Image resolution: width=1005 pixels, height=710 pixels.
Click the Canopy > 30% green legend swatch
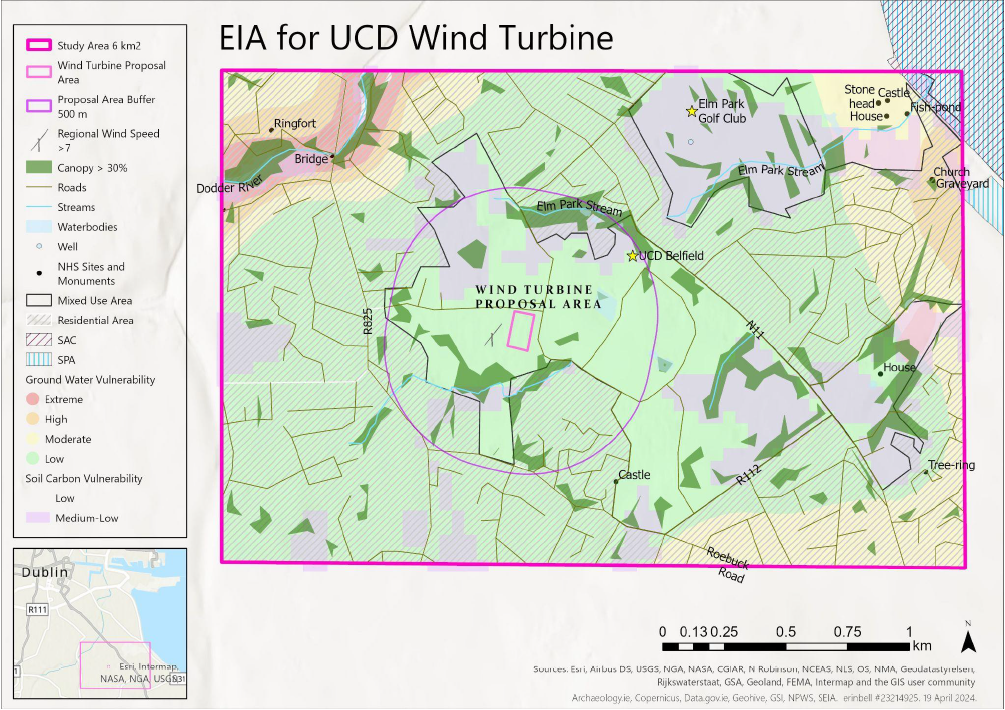[x=38, y=168]
